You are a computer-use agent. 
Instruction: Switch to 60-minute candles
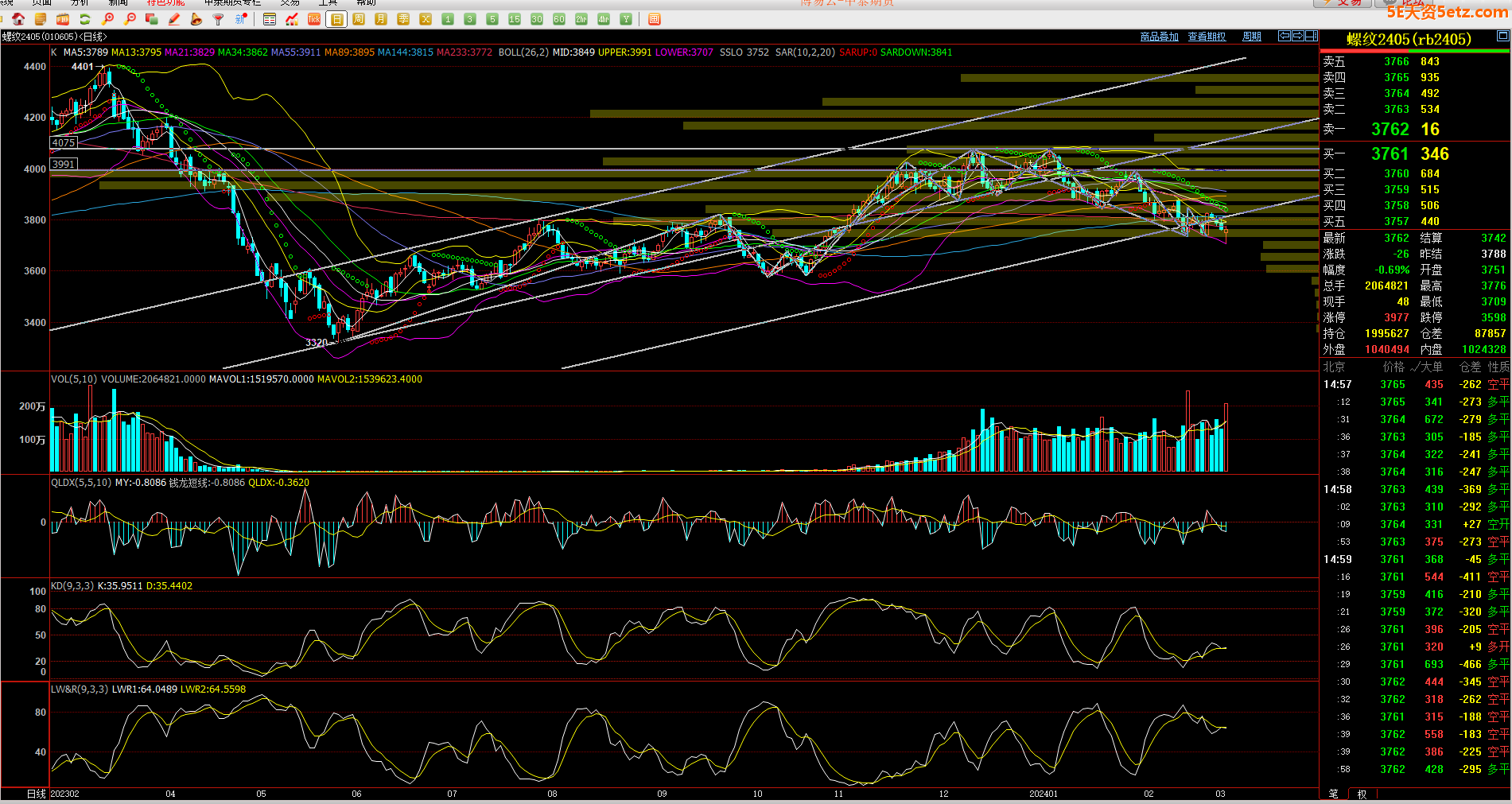click(559, 19)
